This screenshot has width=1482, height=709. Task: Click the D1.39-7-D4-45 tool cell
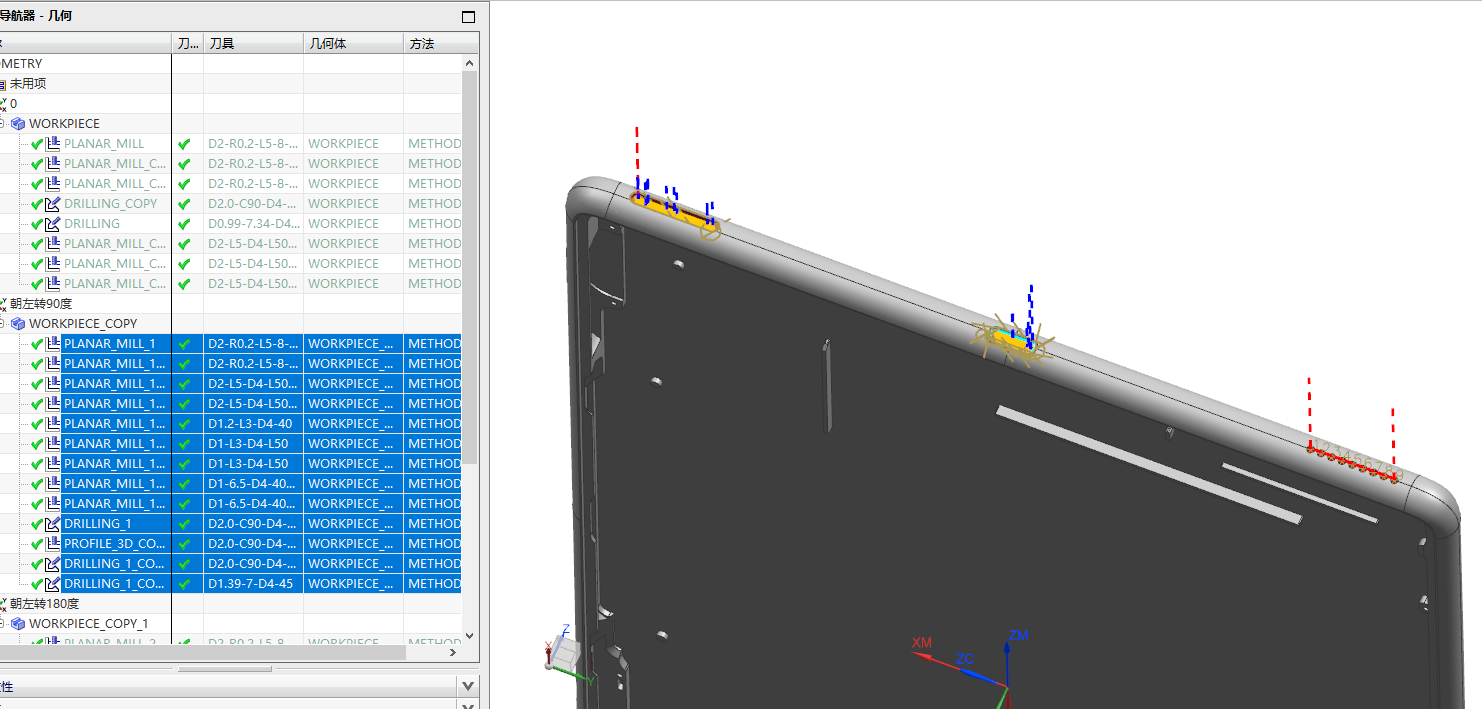pyautogui.click(x=254, y=584)
